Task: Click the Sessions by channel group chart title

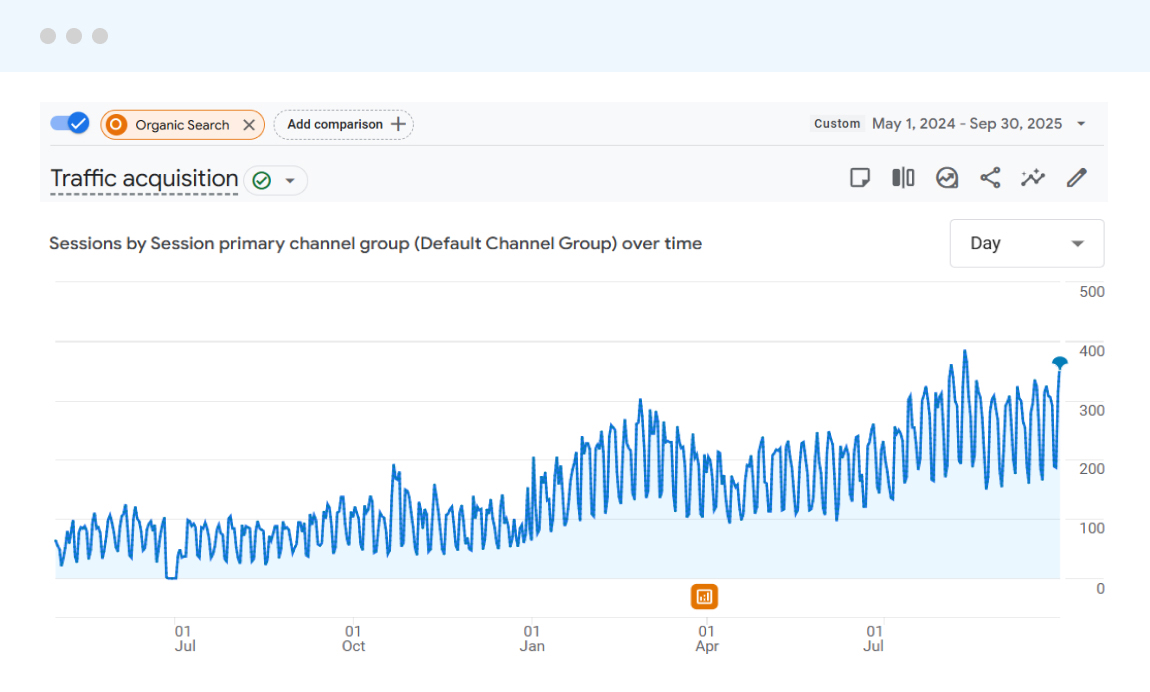Action: pos(375,243)
